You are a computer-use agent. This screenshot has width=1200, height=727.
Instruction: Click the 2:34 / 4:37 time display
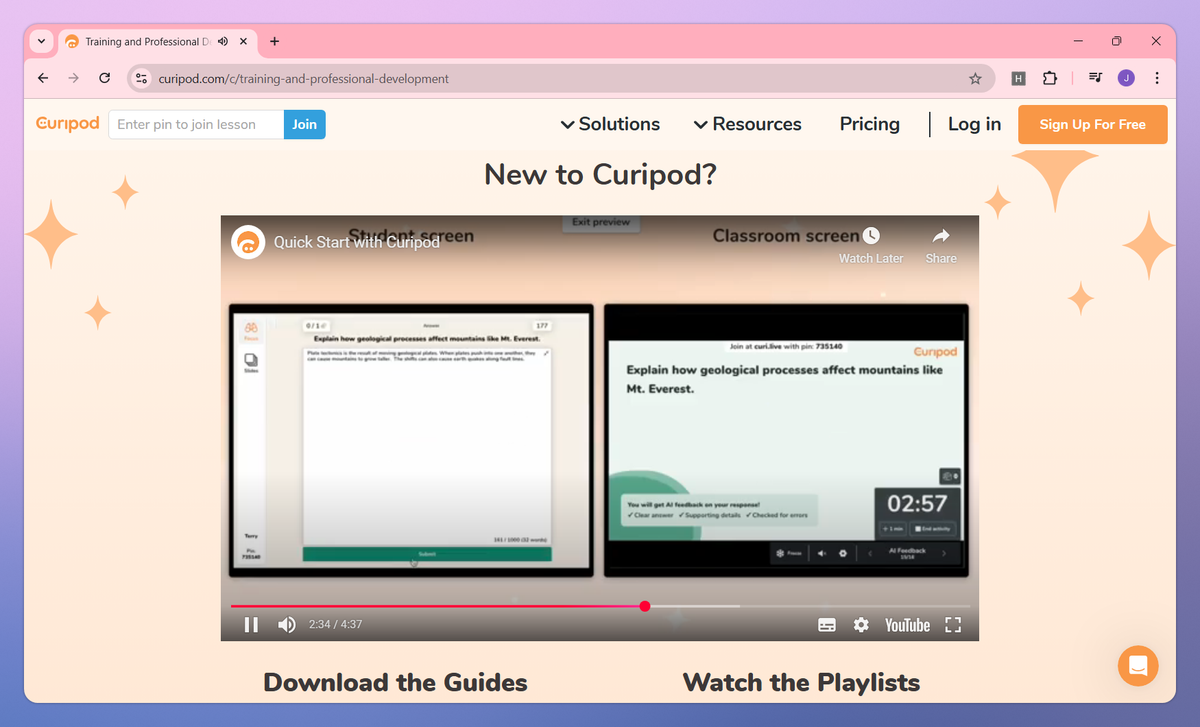click(x=335, y=625)
